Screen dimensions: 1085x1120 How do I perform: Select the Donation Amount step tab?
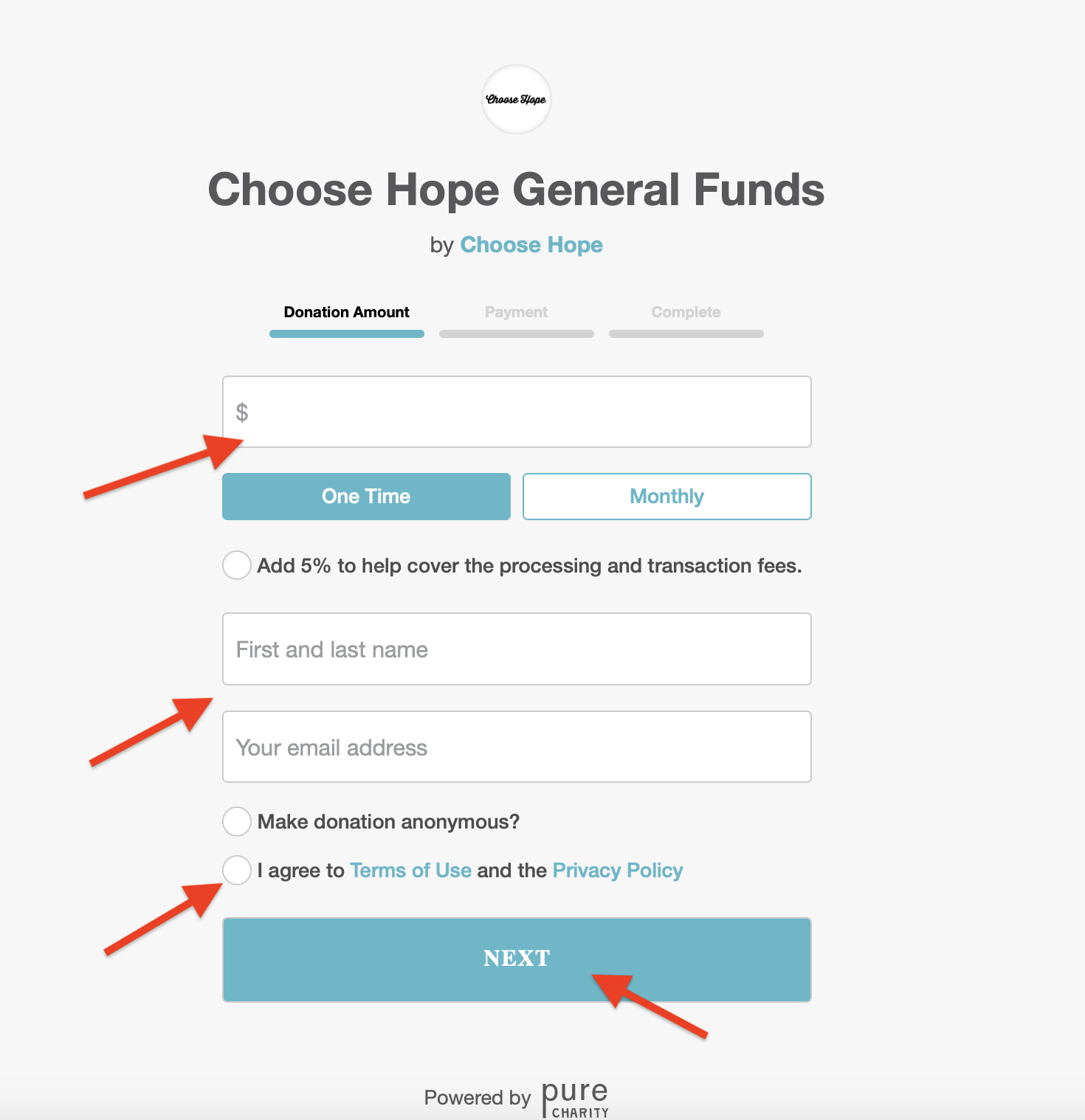(x=346, y=312)
